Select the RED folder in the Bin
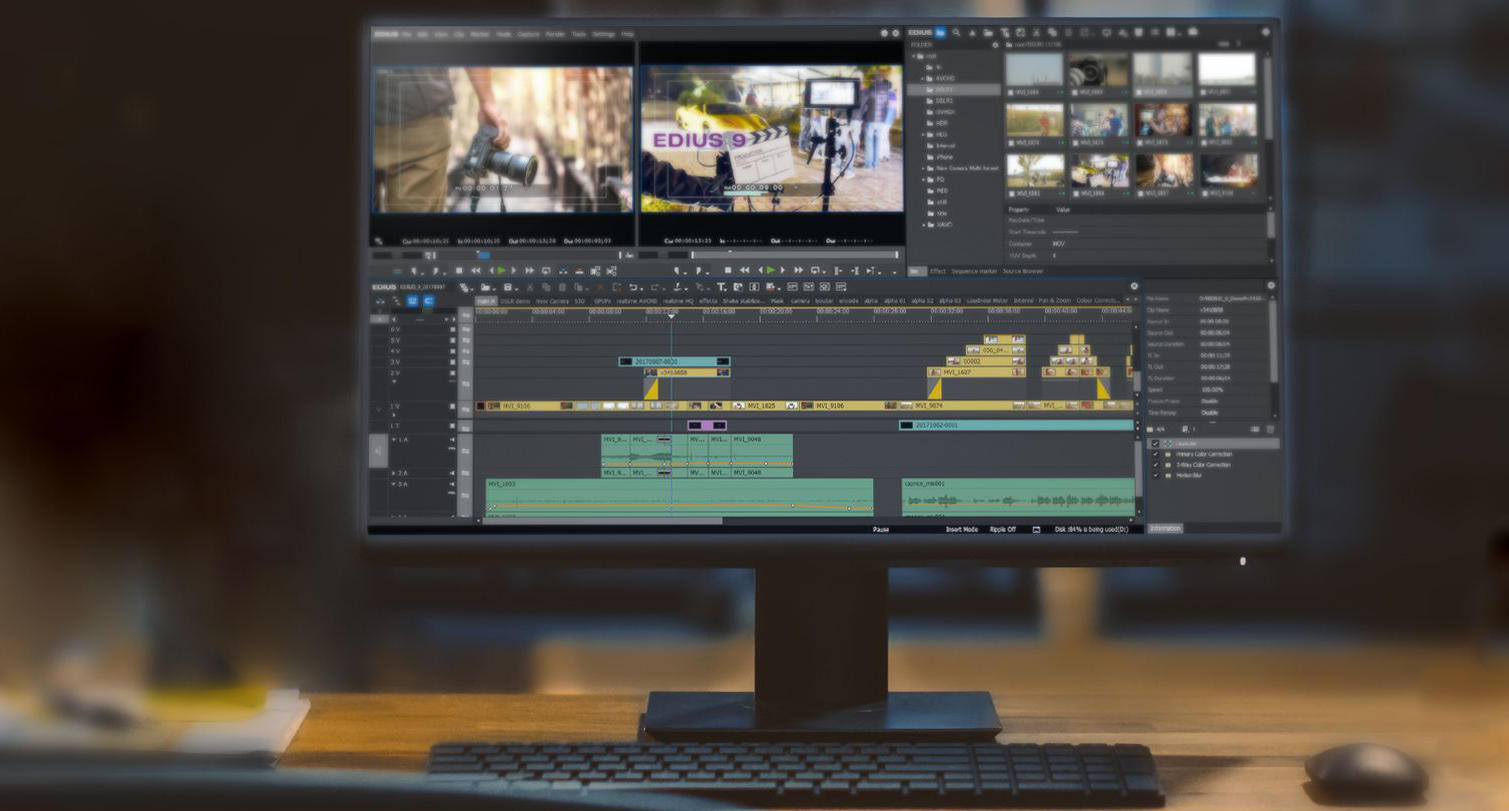The image size is (1509, 811). click(x=942, y=191)
